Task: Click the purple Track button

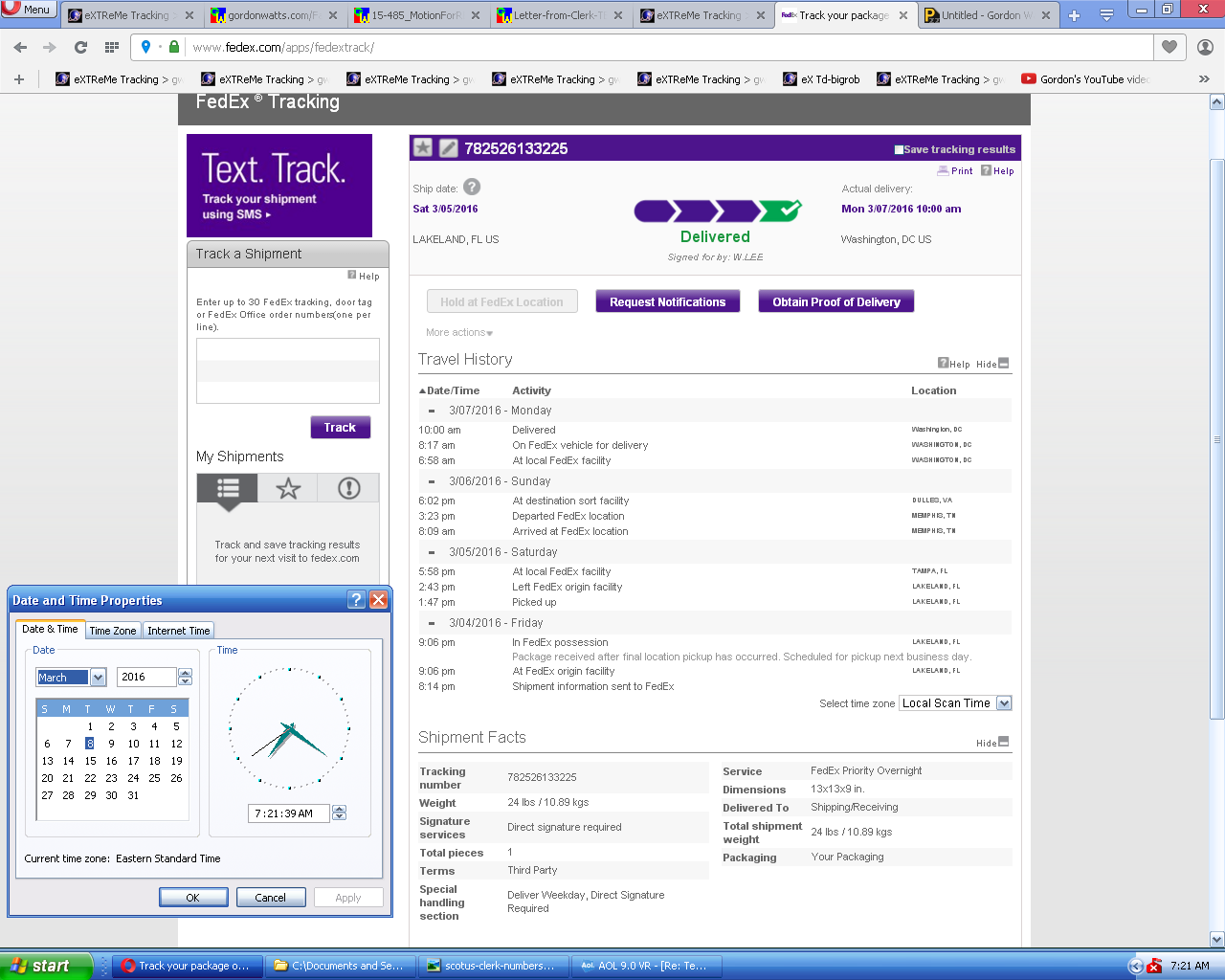Action: tap(340, 428)
